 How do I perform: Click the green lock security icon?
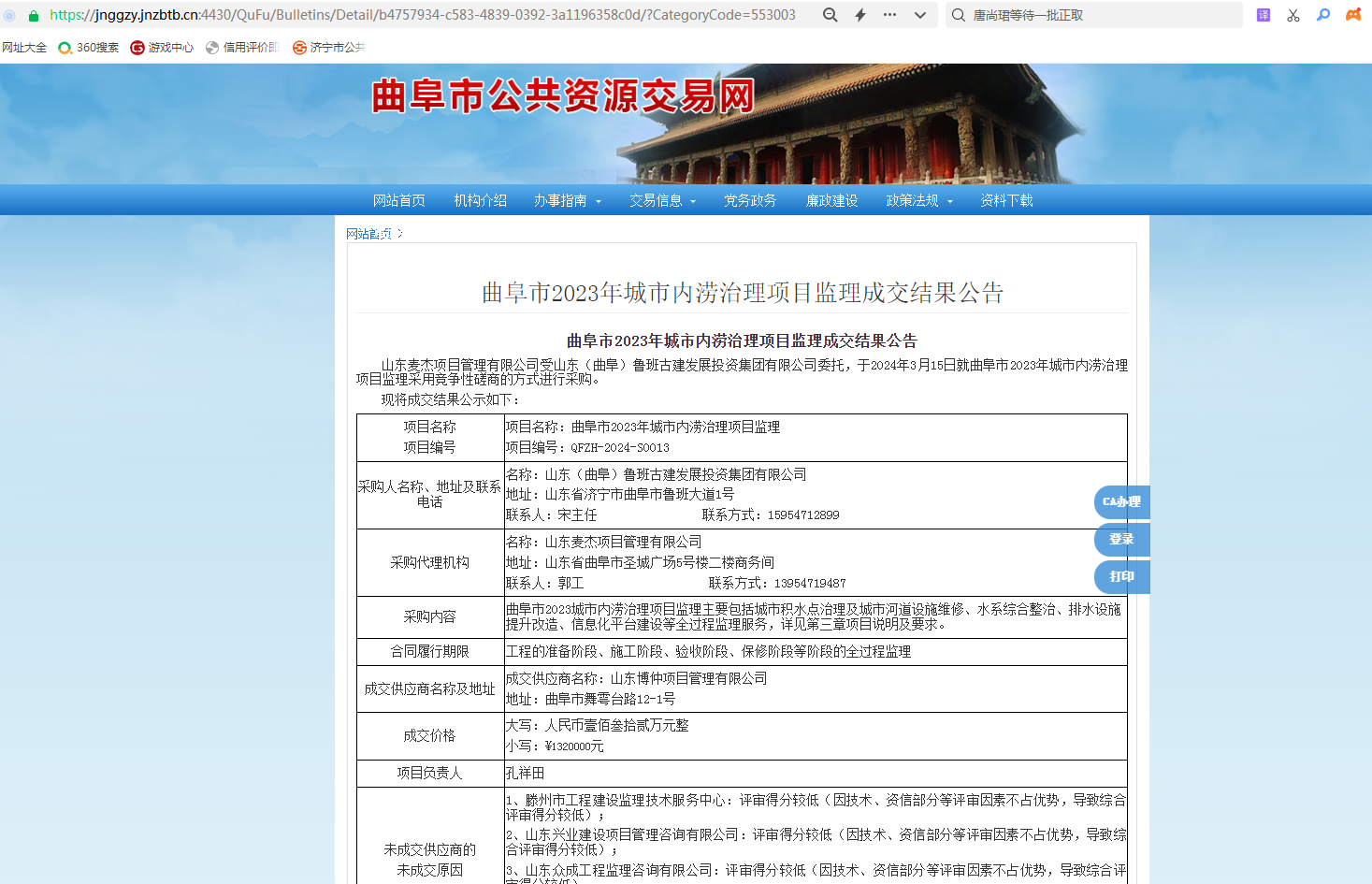click(34, 16)
